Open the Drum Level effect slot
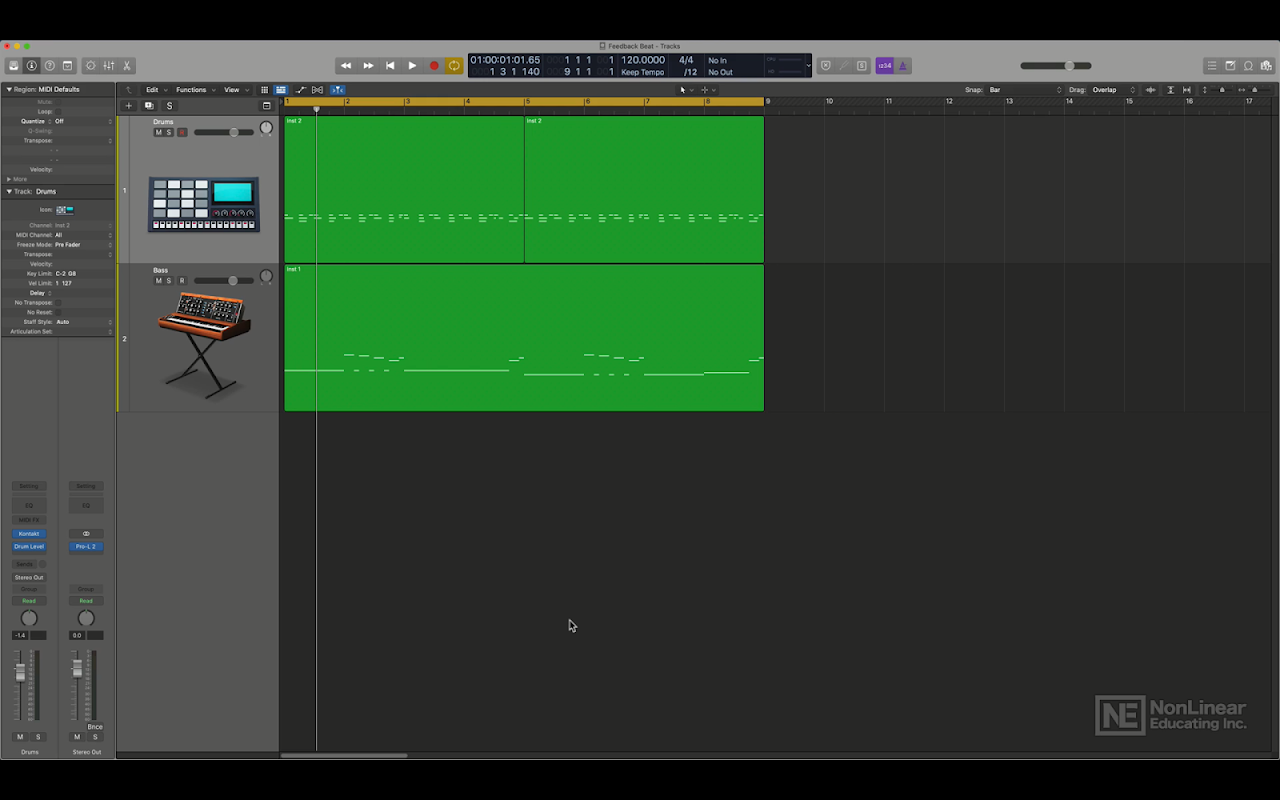This screenshot has height=800, width=1280. pyautogui.click(x=29, y=547)
